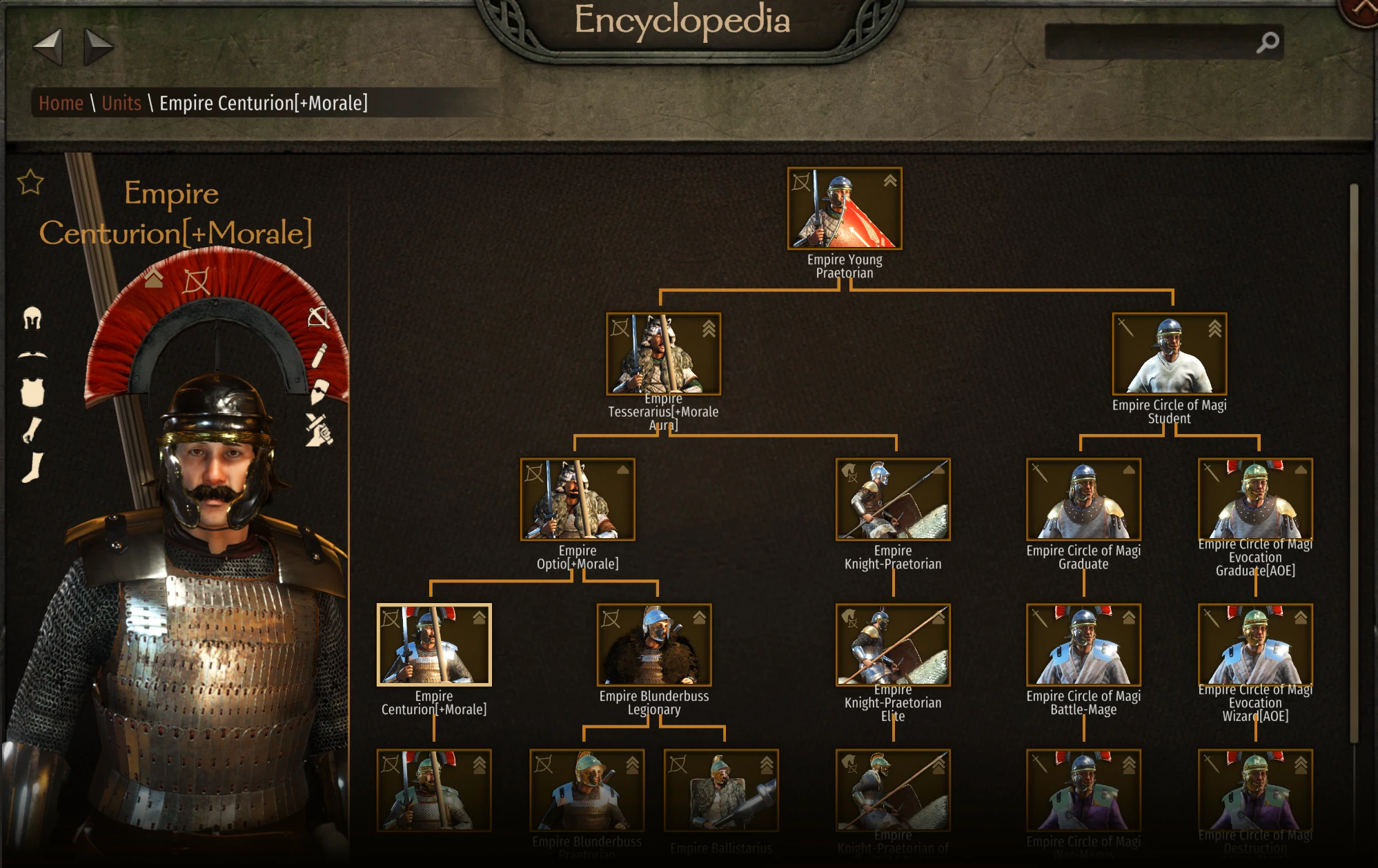Click the troop tree vertical scrollbar
The width and height of the screenshot is (1378, 868).
click(x=1354, y=462)
